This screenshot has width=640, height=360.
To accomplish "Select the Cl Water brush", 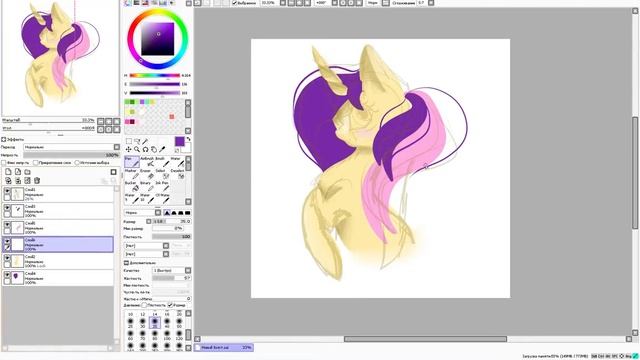I will tap(162, 198).
